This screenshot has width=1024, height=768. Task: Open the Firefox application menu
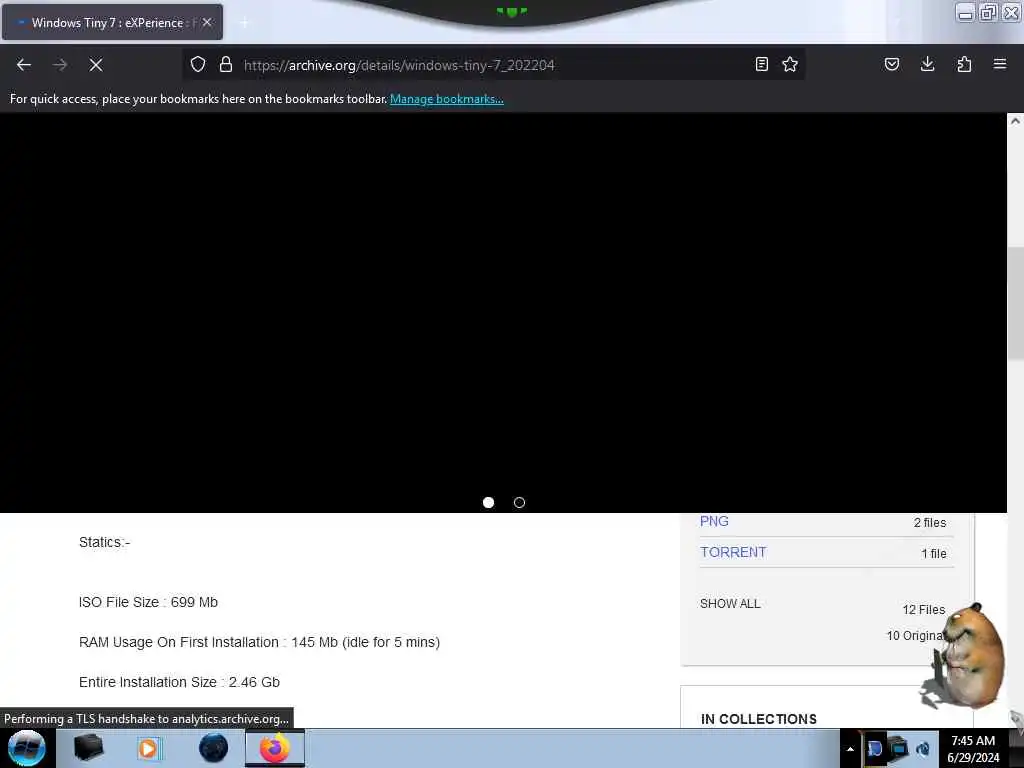pyautogui.click(x=1000, y=64)
